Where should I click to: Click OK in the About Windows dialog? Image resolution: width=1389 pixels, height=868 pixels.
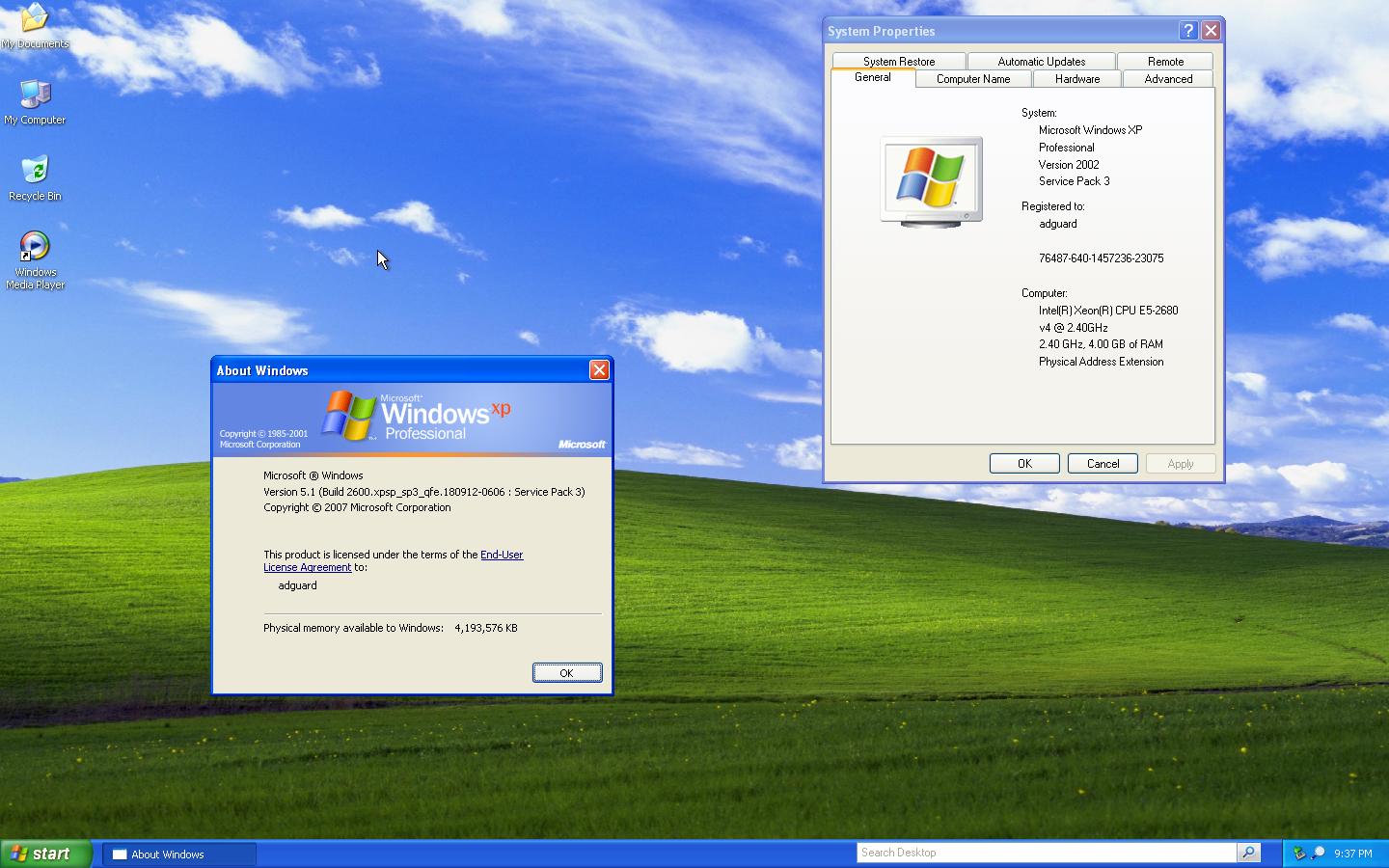point(567,672)
